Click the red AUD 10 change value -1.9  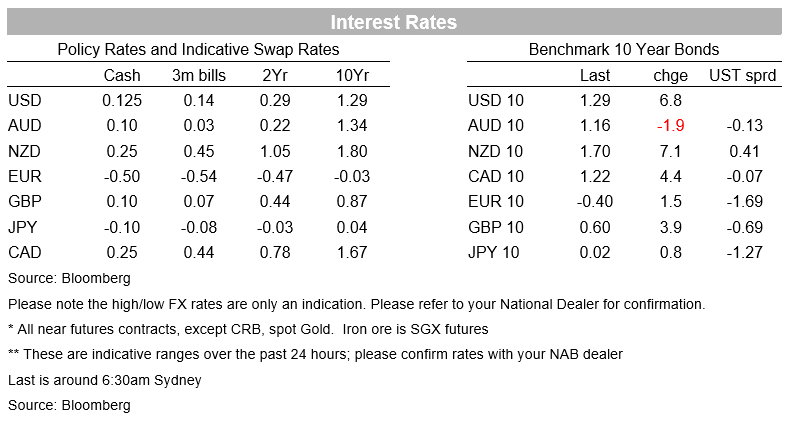coord(671,126)
